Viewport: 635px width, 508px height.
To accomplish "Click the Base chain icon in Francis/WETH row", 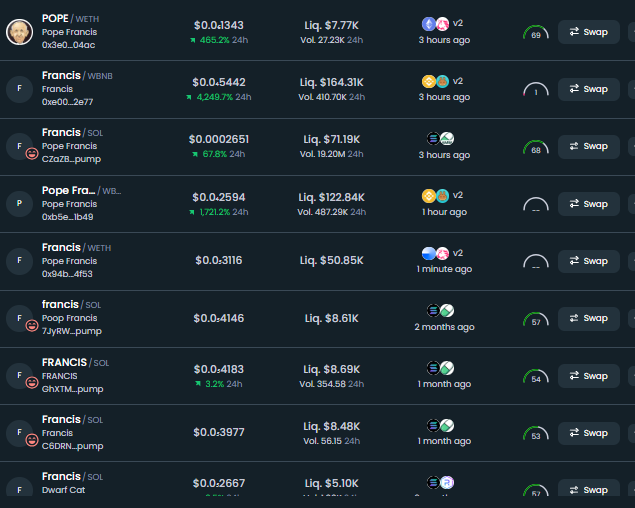I will point(429,253).
